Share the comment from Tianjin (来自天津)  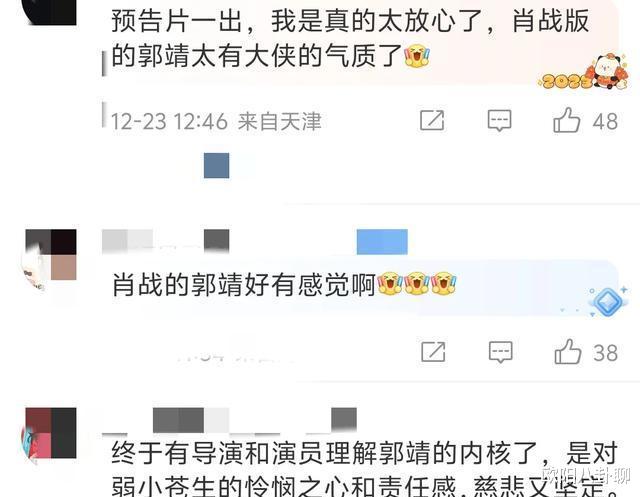click(x=432, y=120)
